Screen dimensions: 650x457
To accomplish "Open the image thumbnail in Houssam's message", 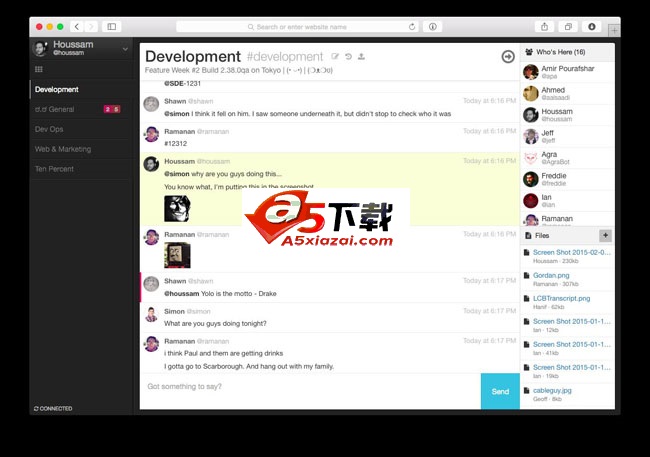I will point(177,209).
